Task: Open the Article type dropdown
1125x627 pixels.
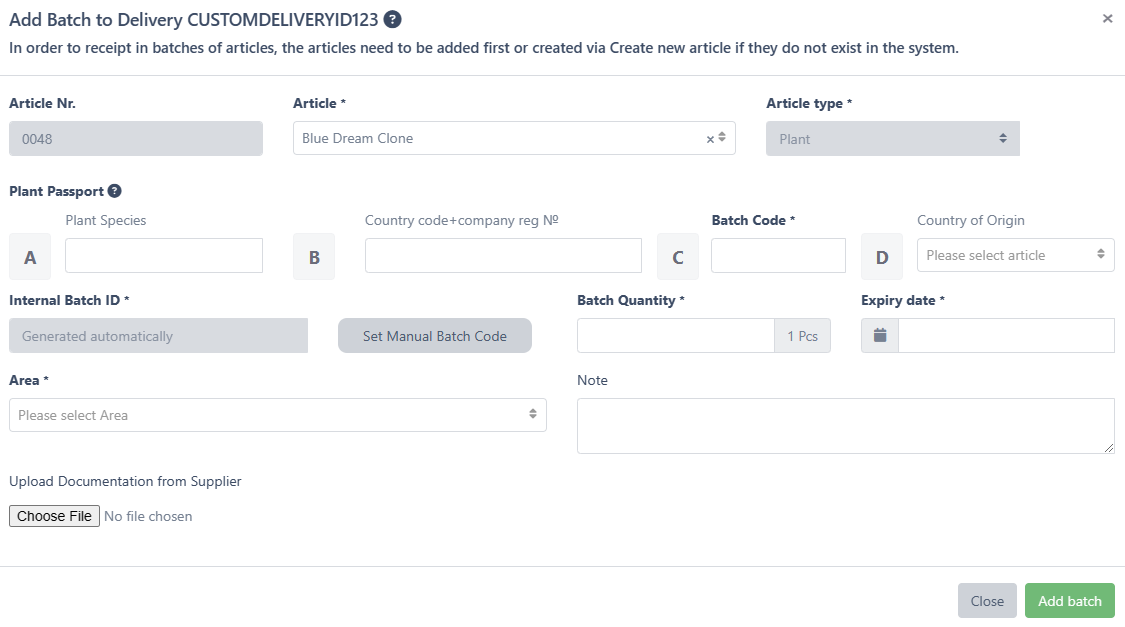Action: click(x=892, y=139)
